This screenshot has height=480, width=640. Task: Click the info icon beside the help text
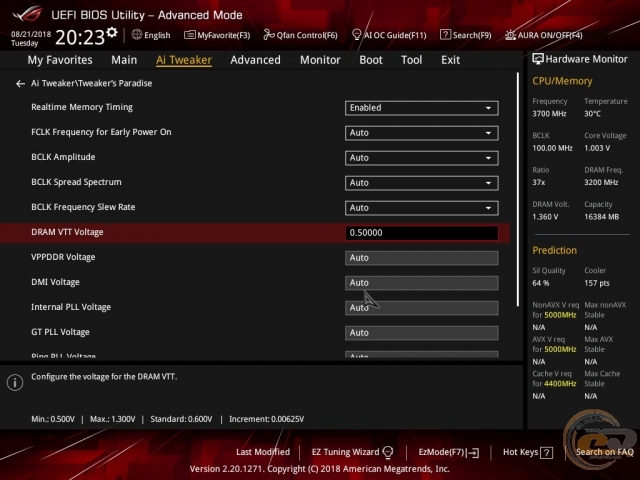(x=15, y=382)
